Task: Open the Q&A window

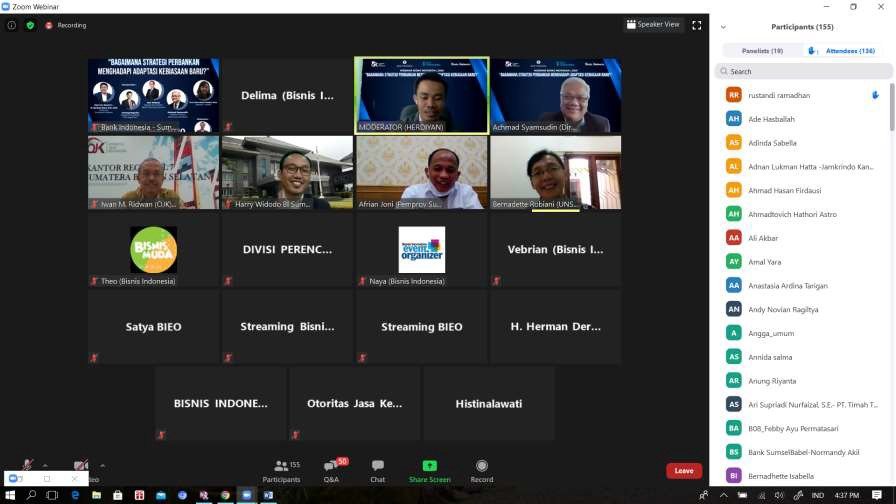Action: pyautogui.click(x=331, y=470)
